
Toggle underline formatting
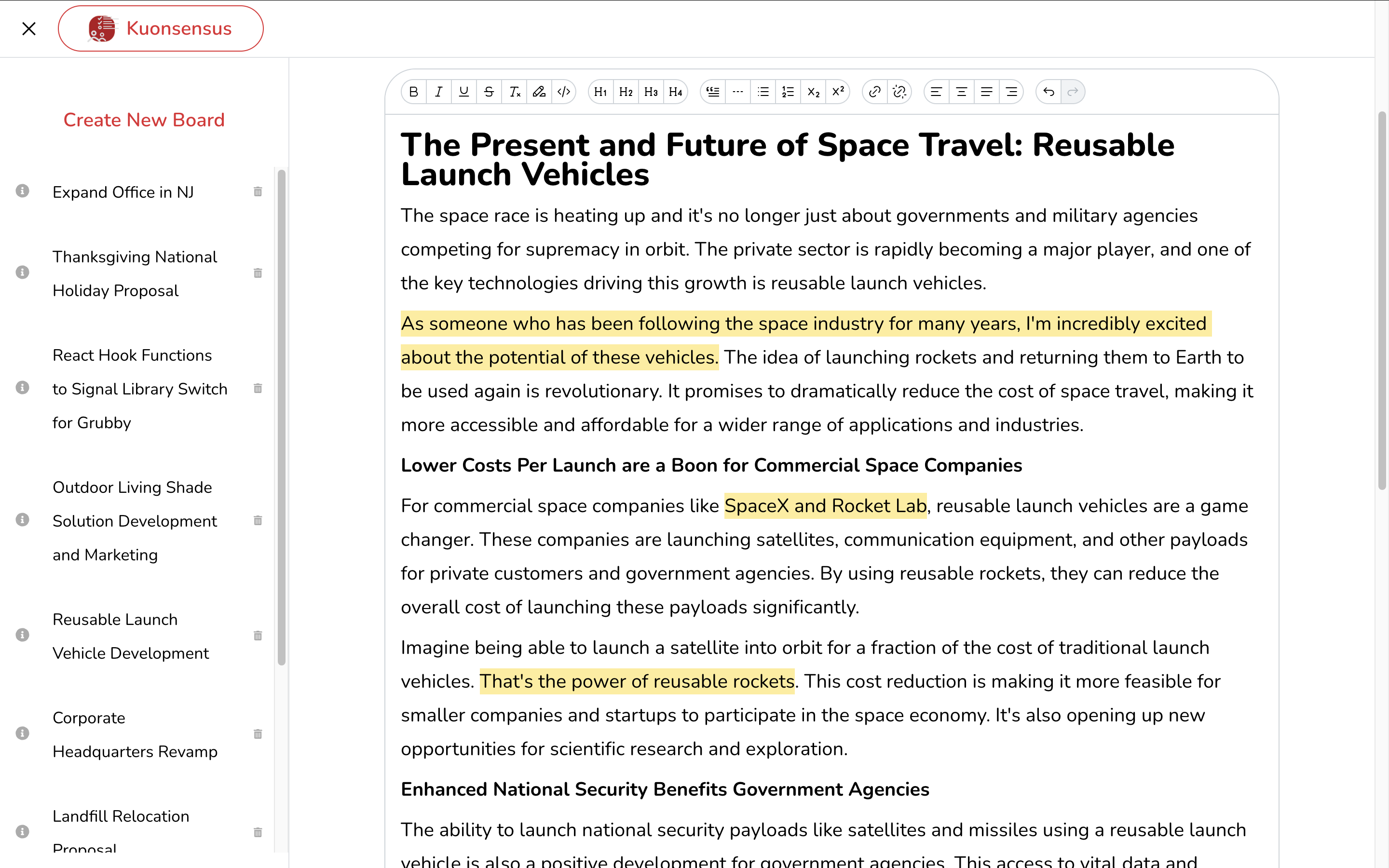pos(464,92)
